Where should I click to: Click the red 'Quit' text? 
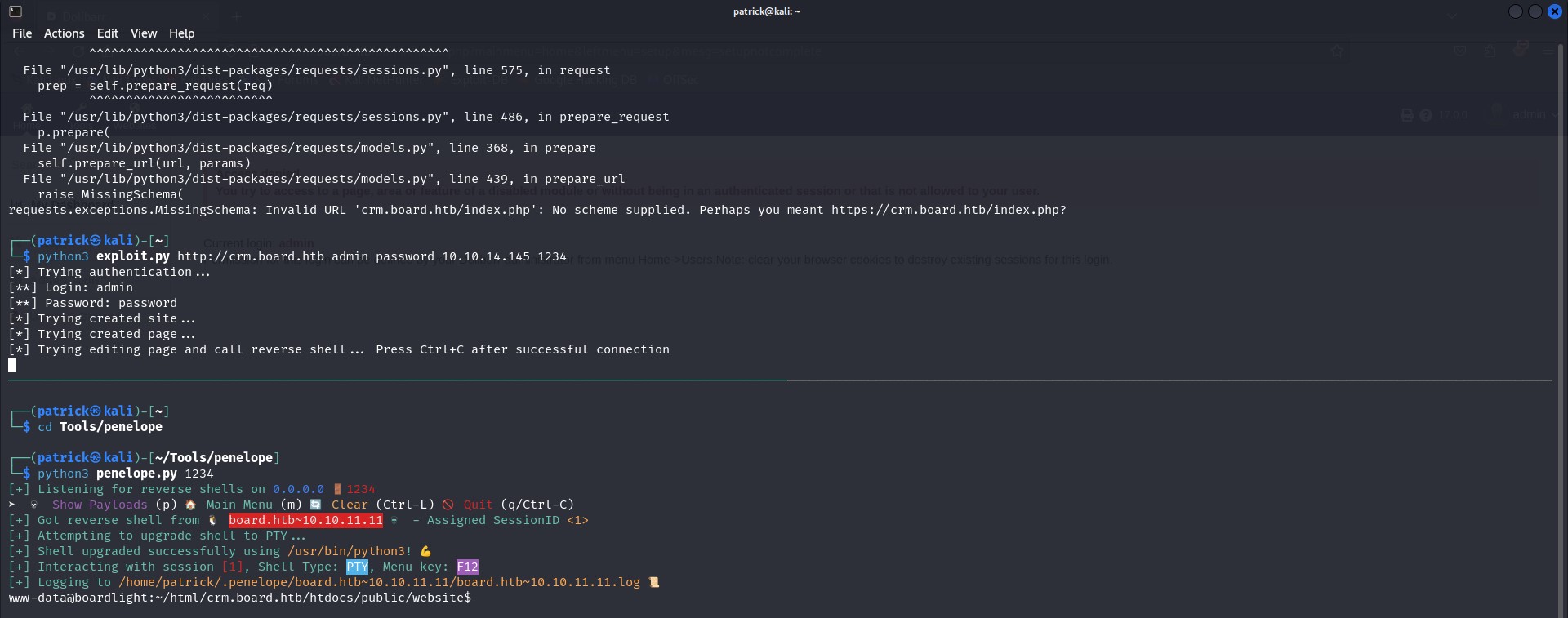click(x=478, y=505)
